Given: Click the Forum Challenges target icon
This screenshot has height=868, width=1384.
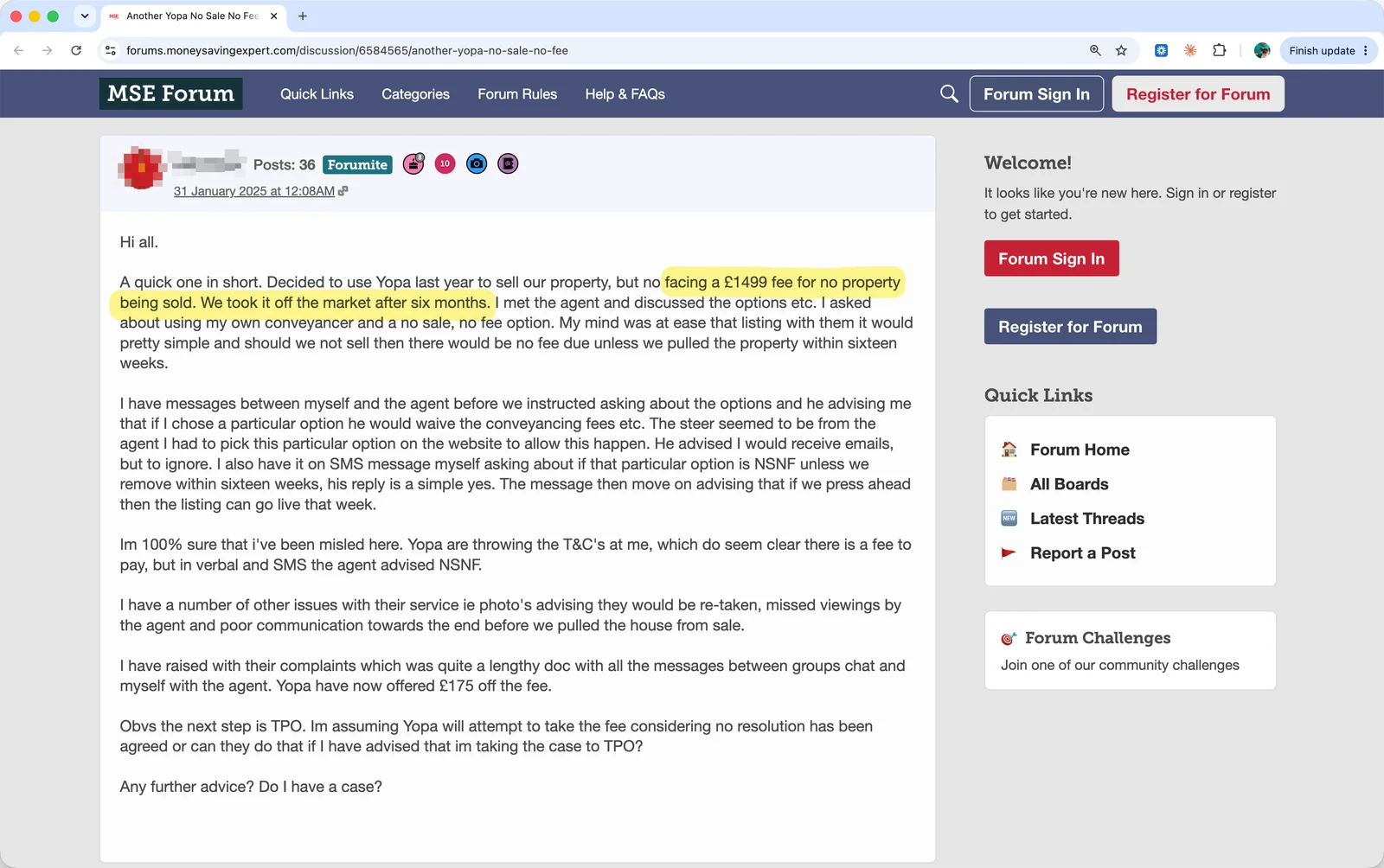Looking at the screenshot, I should pos(1009,638).
